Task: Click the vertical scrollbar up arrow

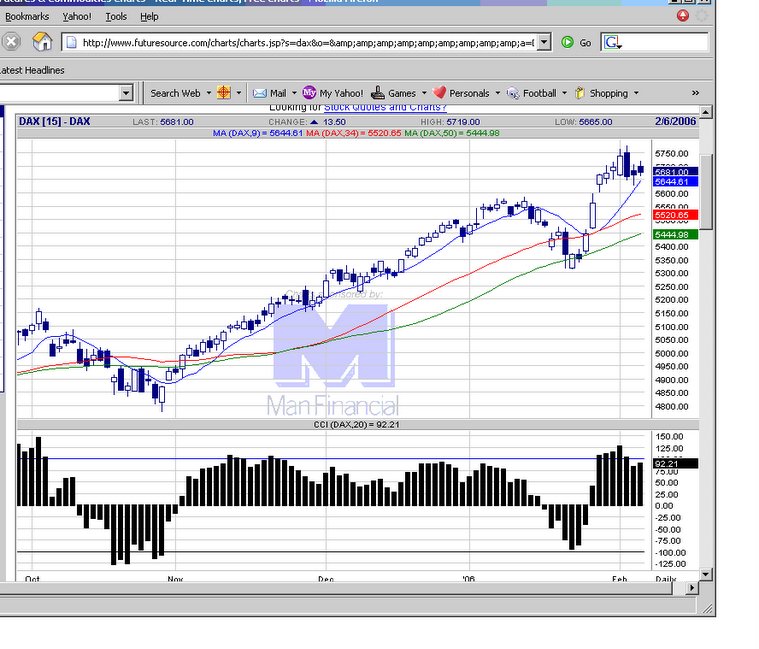Action: (x=705, y=113)
